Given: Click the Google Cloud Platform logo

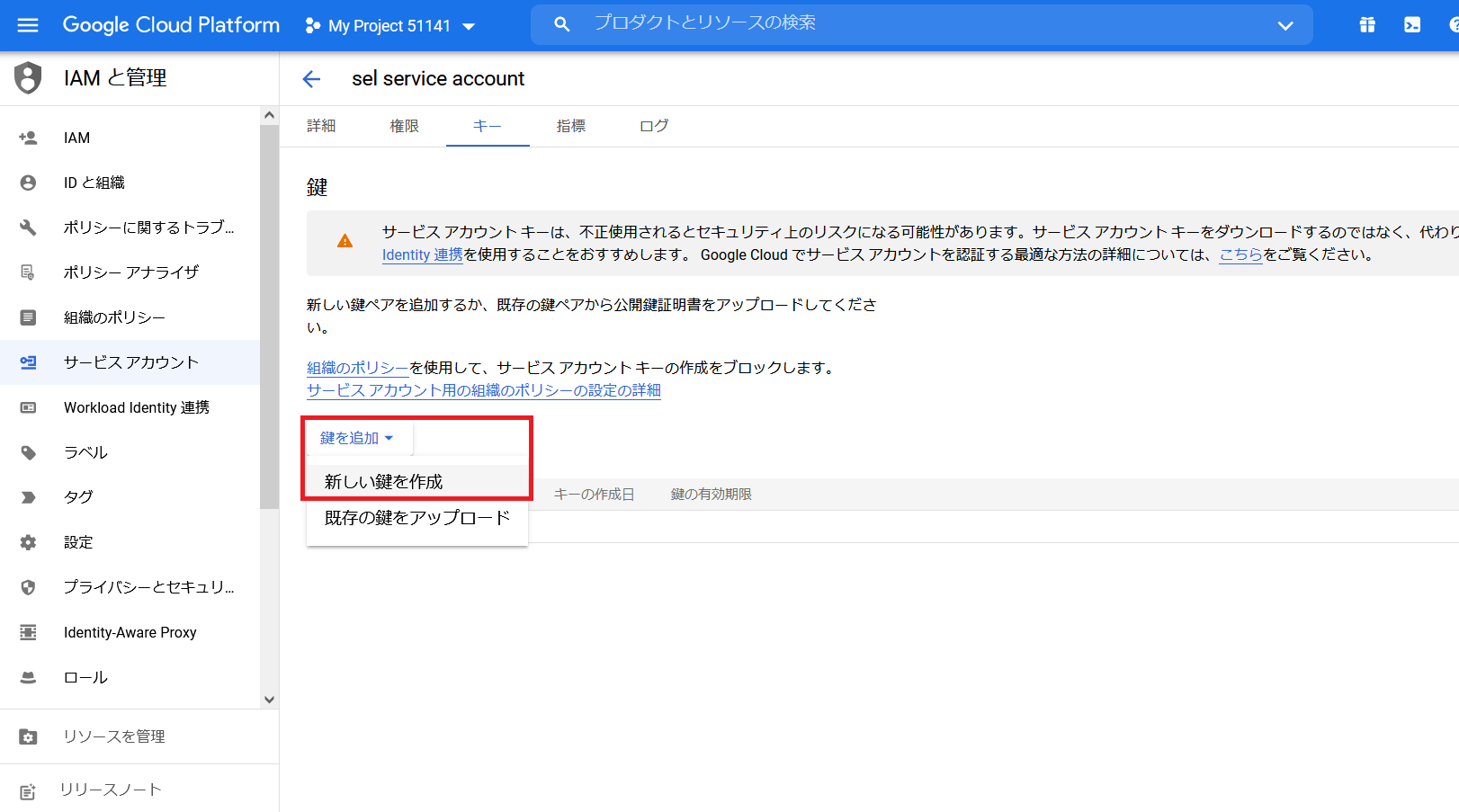Looking at the screenshot, I should (171, 25).
